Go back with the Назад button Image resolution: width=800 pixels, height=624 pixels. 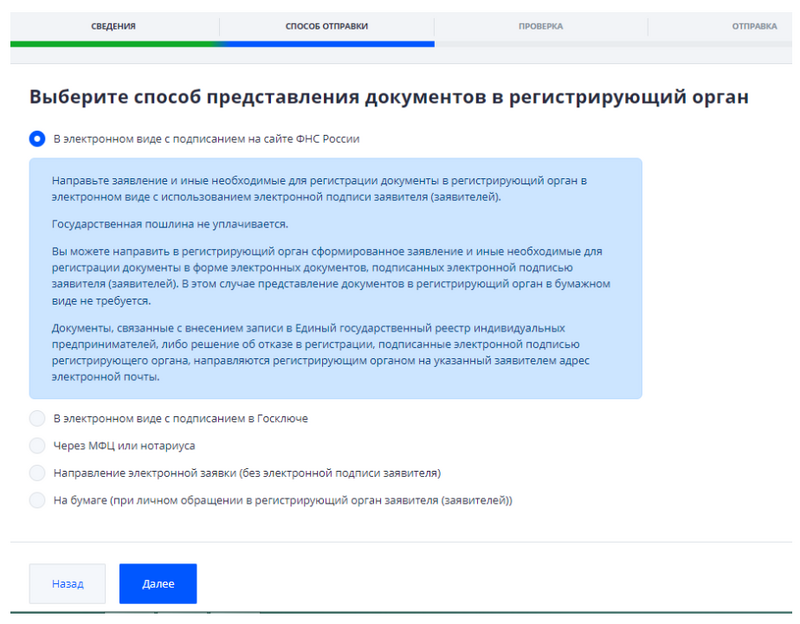(67, 584)
